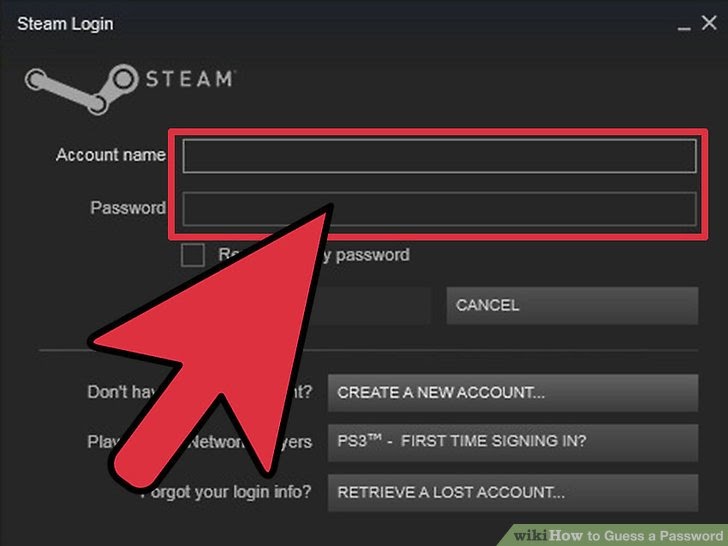Click the wikiHow watermark logo
The width and height of the screenshot is (728, 546).
click(x=531, y=536)
